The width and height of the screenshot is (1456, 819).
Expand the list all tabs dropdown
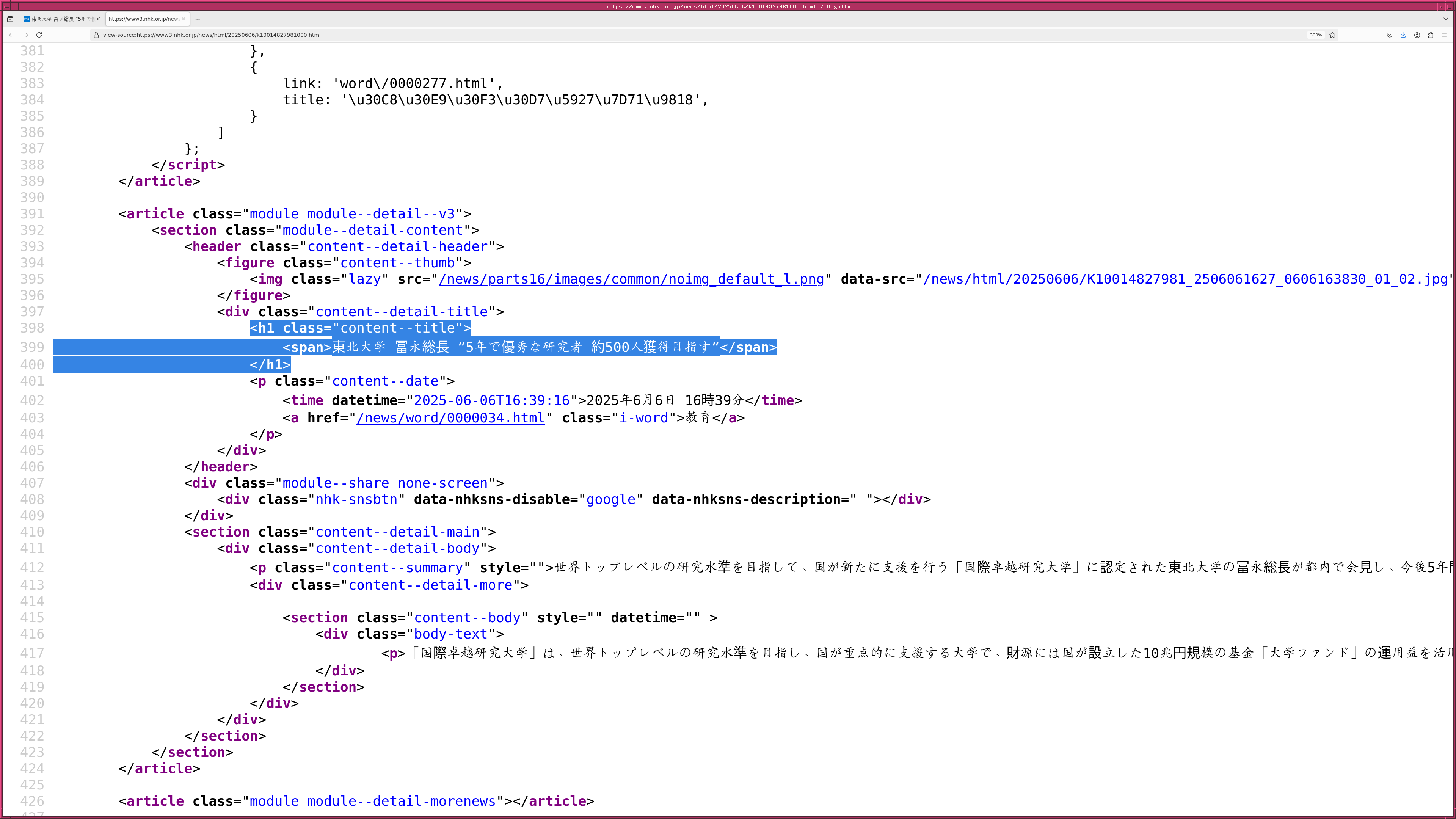pyautogui.click(x=1445, y=19)
